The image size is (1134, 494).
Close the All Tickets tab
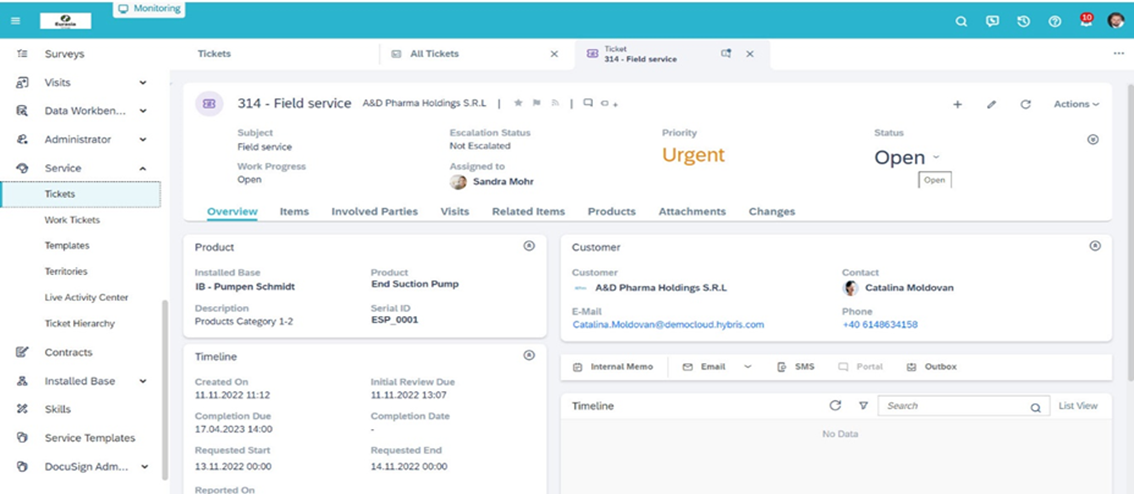554,54
